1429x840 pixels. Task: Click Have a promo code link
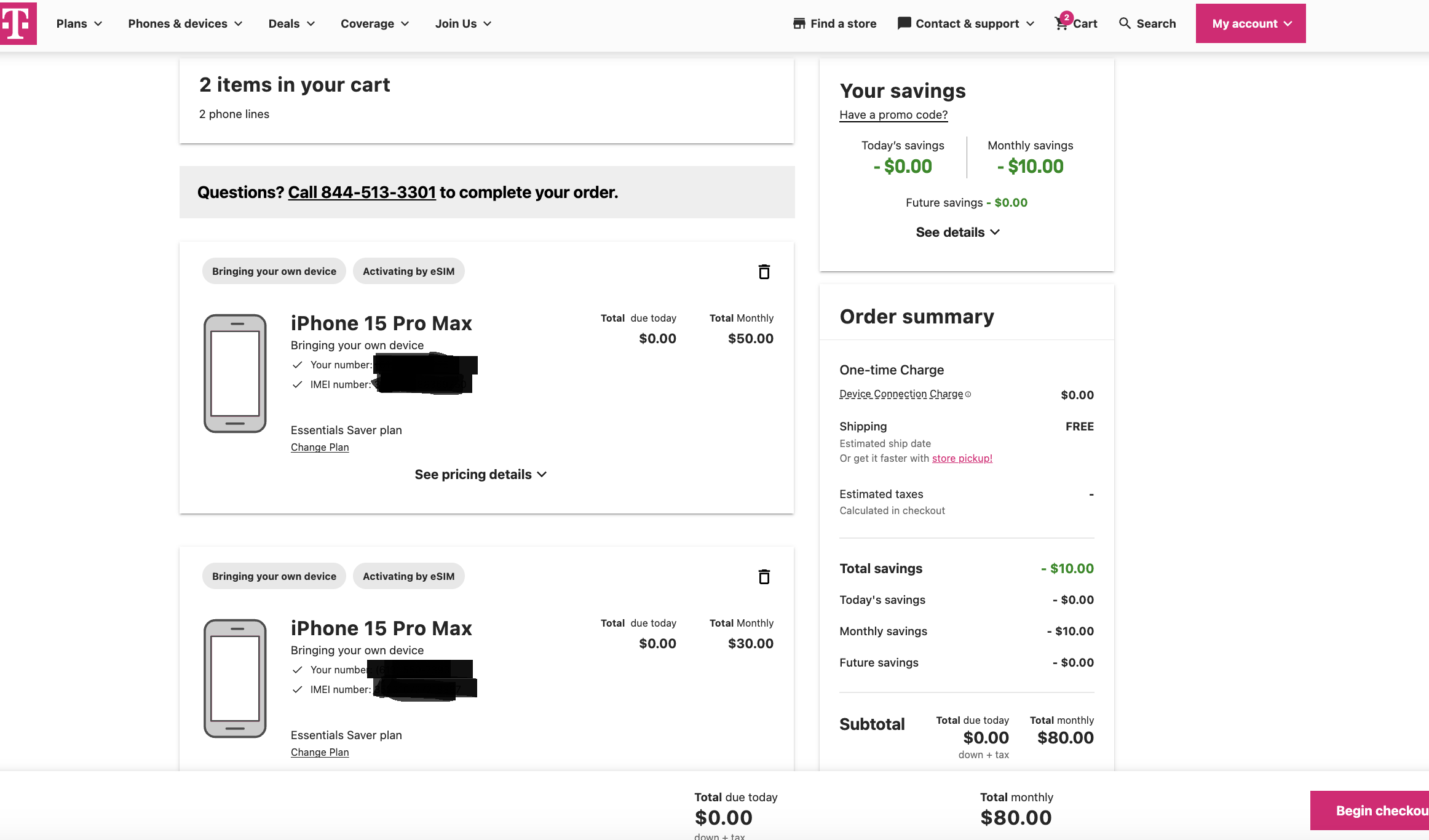pos(893,114)
